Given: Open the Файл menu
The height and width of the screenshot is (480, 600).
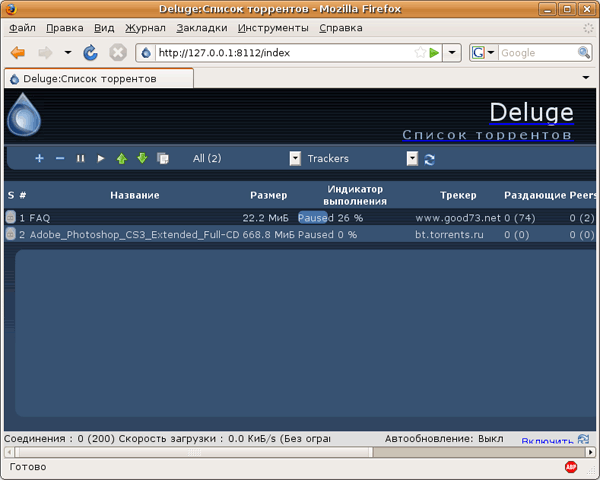Looking at the screenshot, I should pyautogui.click(x=22, y=28).
